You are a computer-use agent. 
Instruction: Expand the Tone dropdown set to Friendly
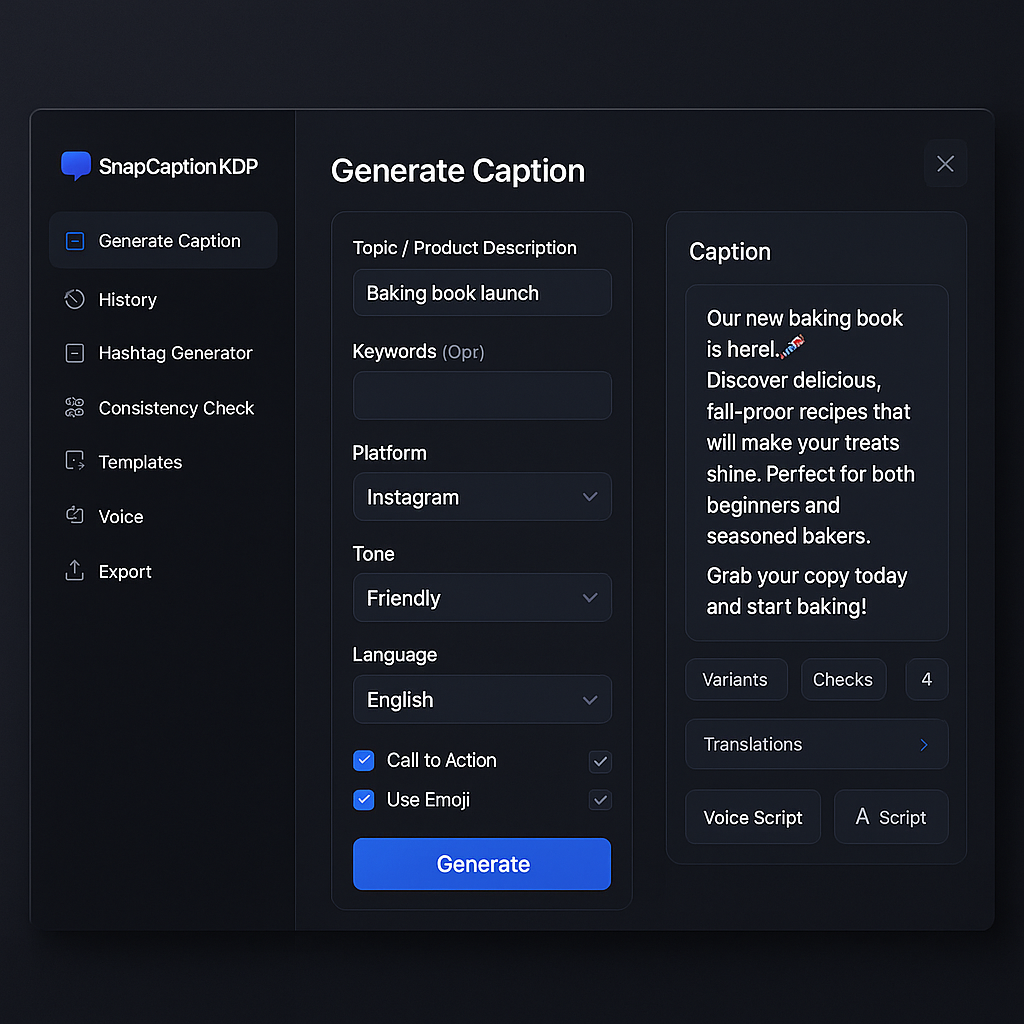point(482,598)
